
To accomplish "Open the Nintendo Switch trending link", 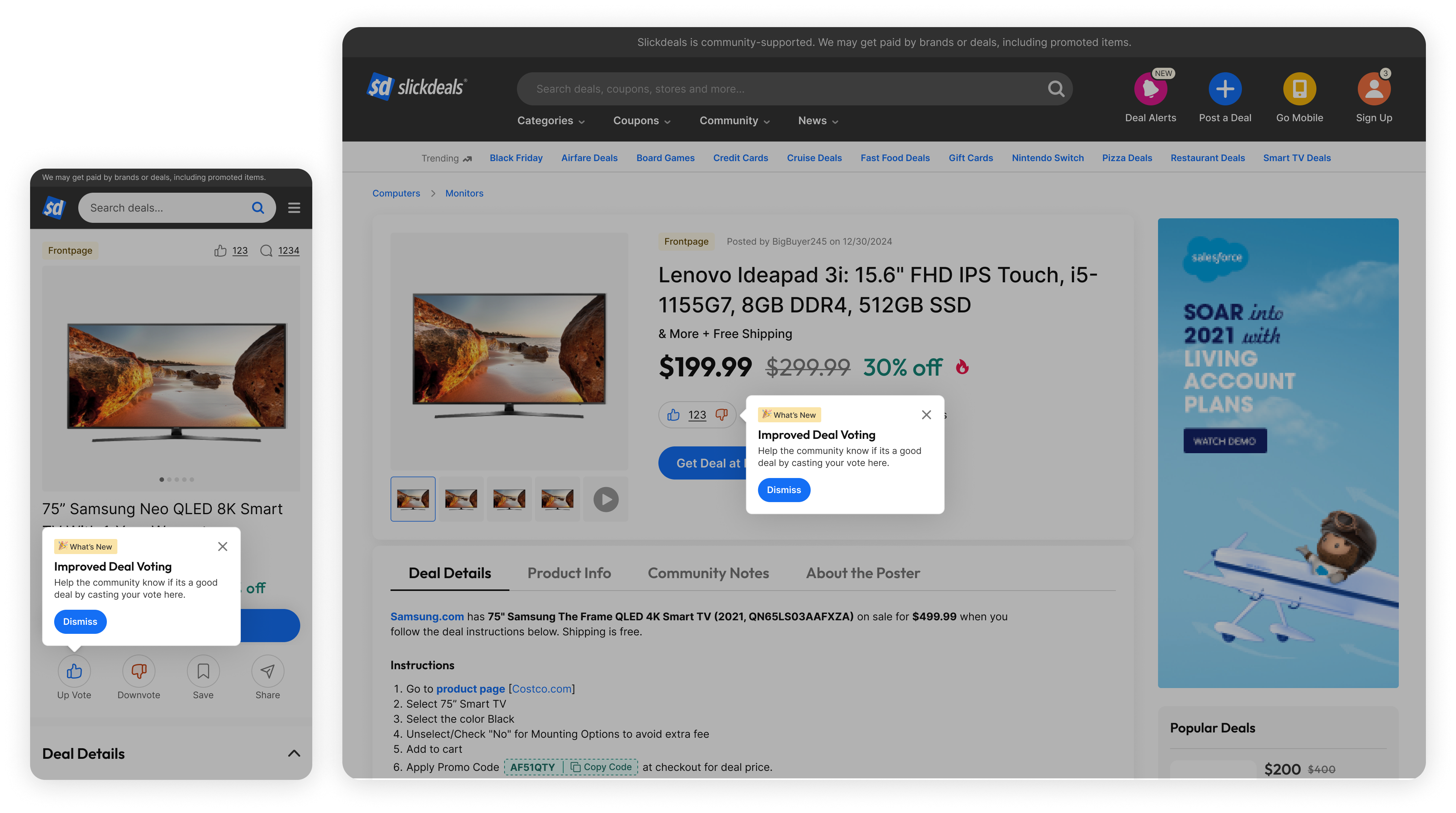I will [1047, 158].
